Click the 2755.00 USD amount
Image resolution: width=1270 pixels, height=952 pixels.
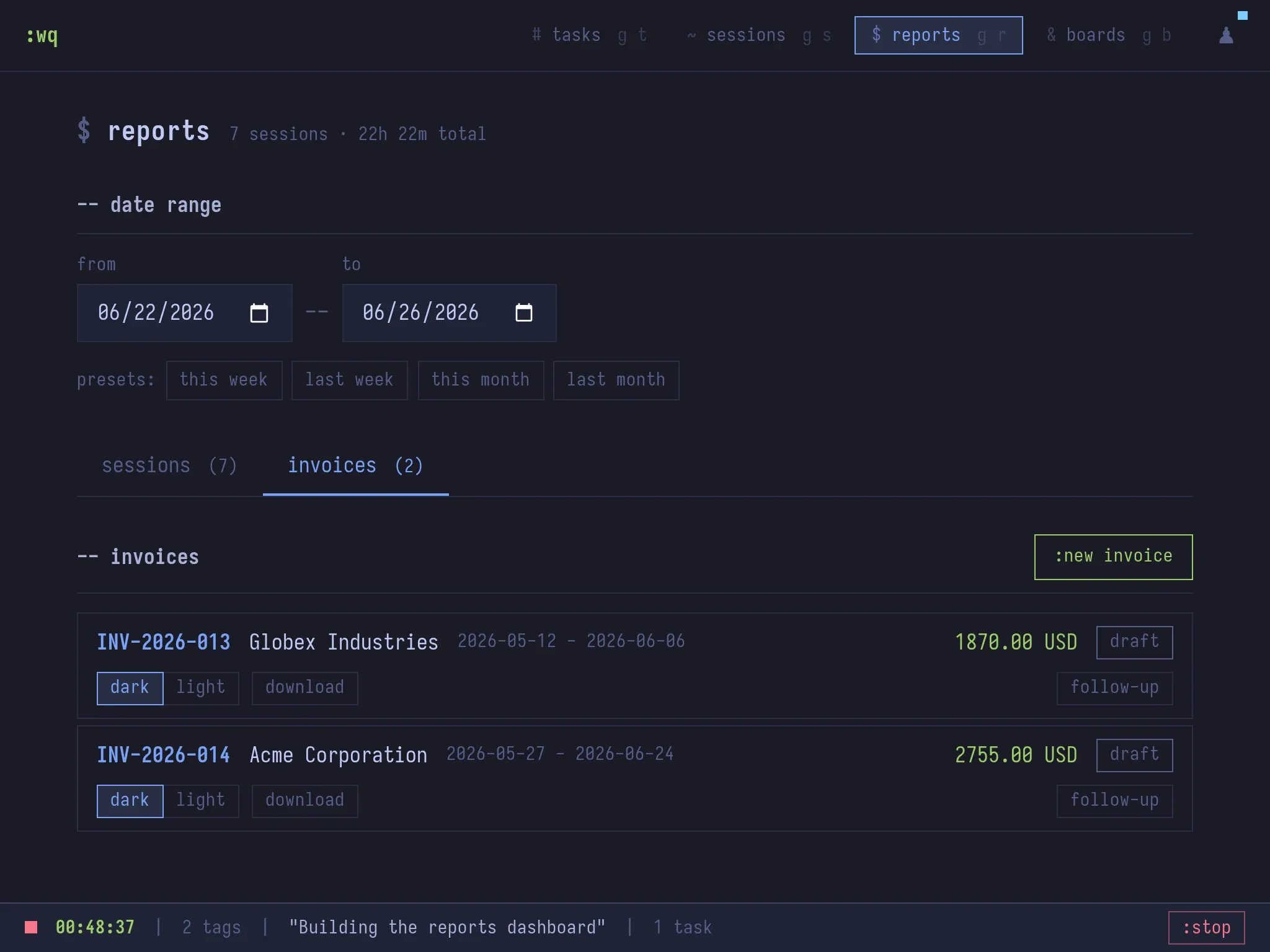[1016, 755]
